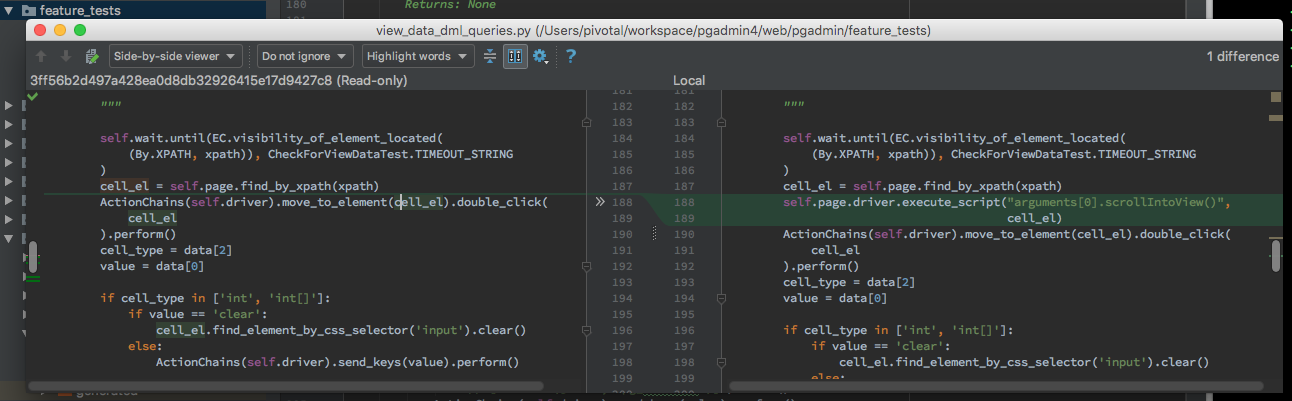Click 'Returns: None' in background editor
The image size is (1292, 401).
(450, 5)
